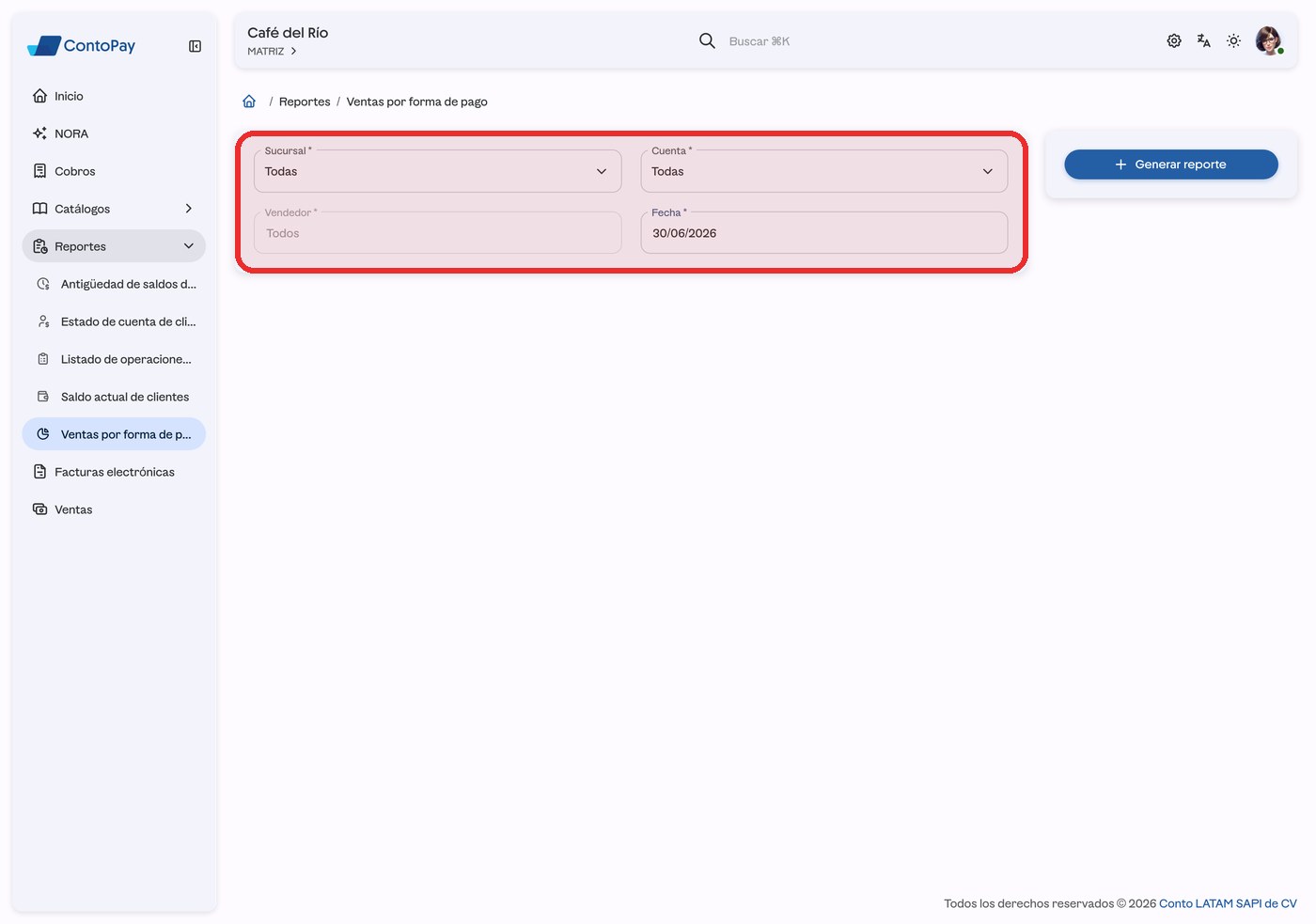Click breadcrumb home icon
Viewport: 1316px width, 924px height.
coord(249,102)
